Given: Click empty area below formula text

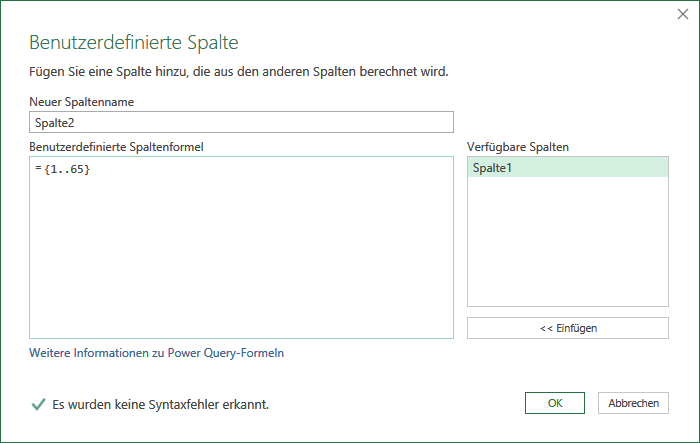Looking at the screenshot, I should [241, 259].
